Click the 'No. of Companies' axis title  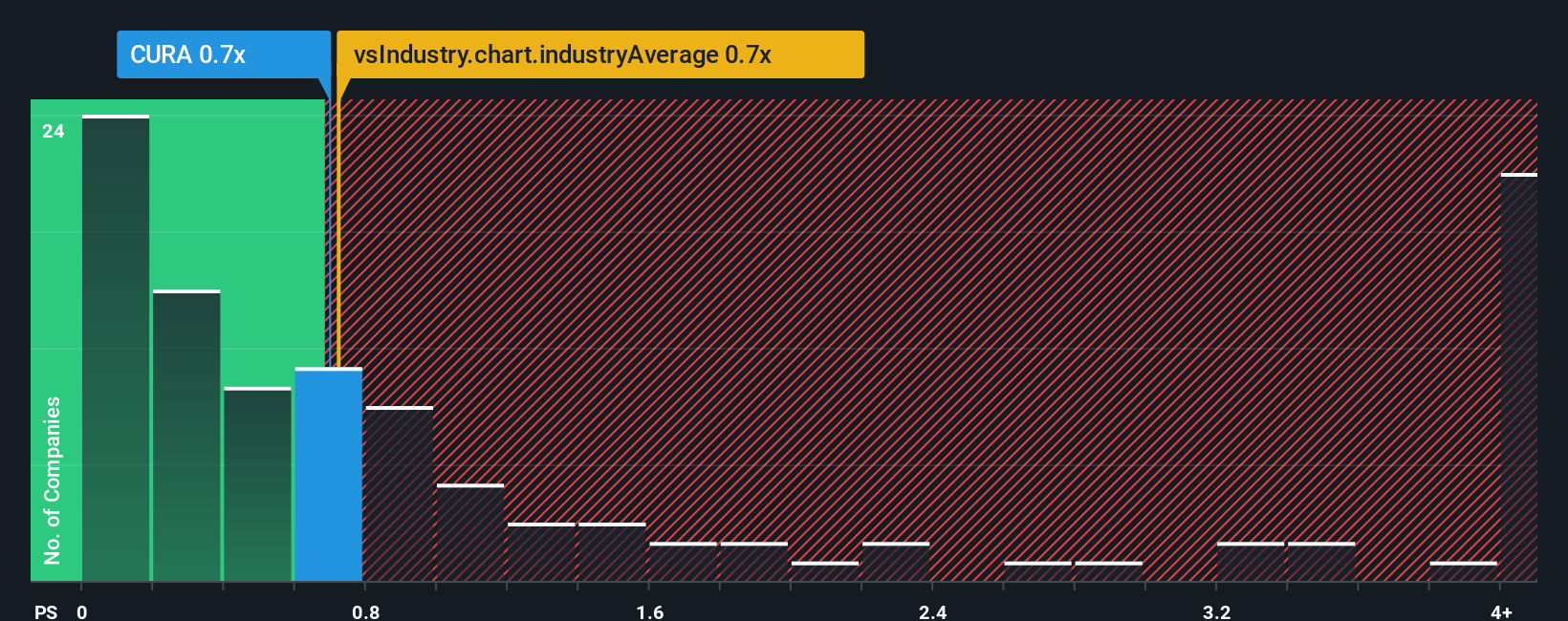(x=53, y=480)
